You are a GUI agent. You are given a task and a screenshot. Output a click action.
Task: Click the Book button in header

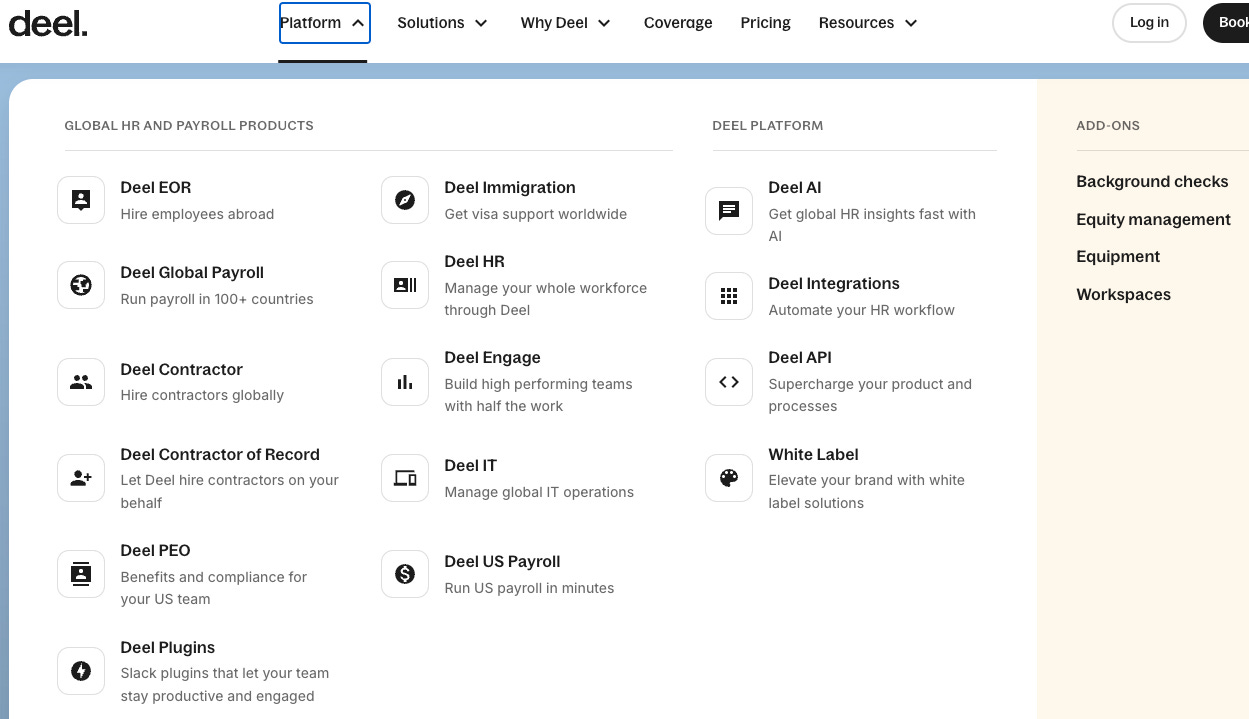(1226, 23)
